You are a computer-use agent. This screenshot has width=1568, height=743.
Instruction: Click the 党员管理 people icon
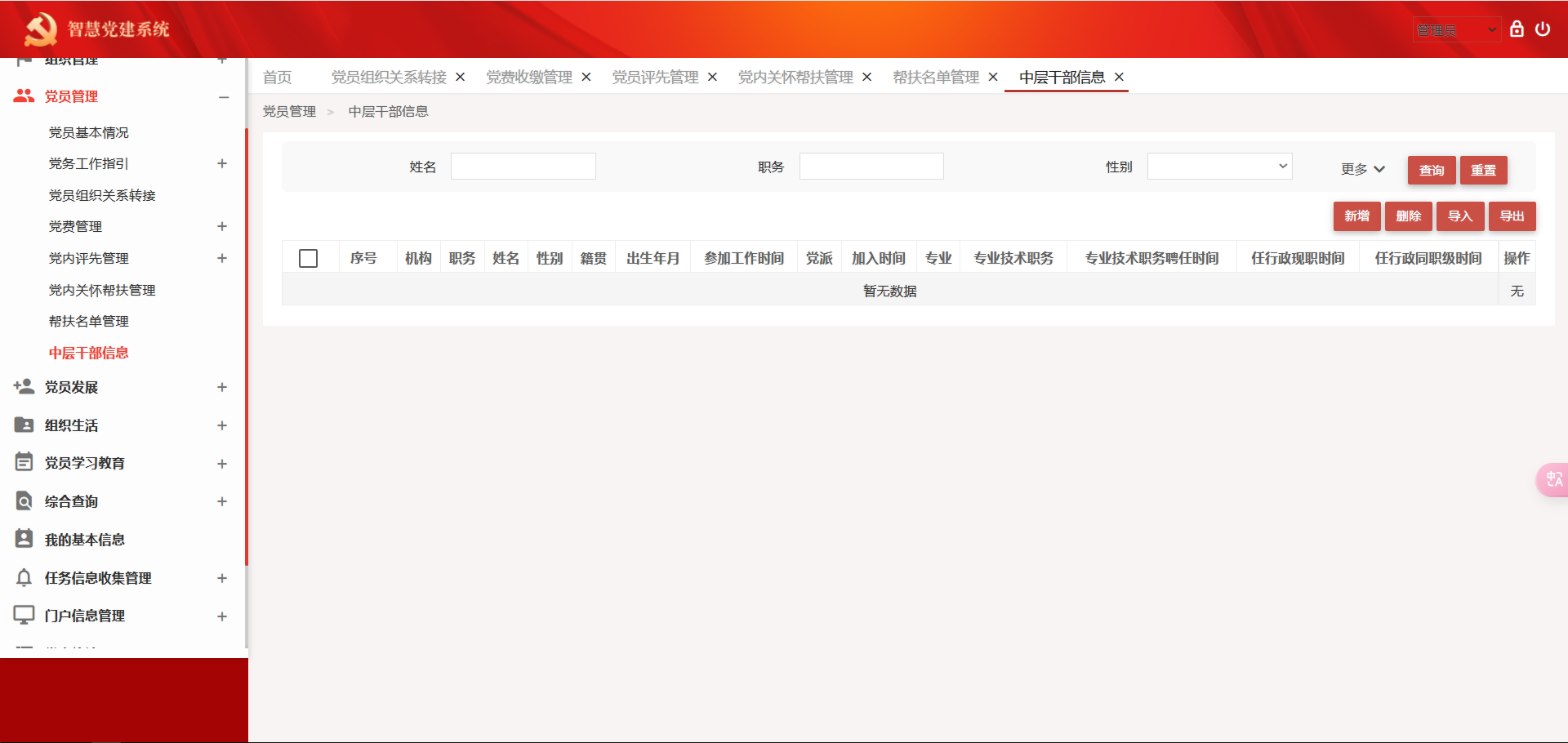24,96
